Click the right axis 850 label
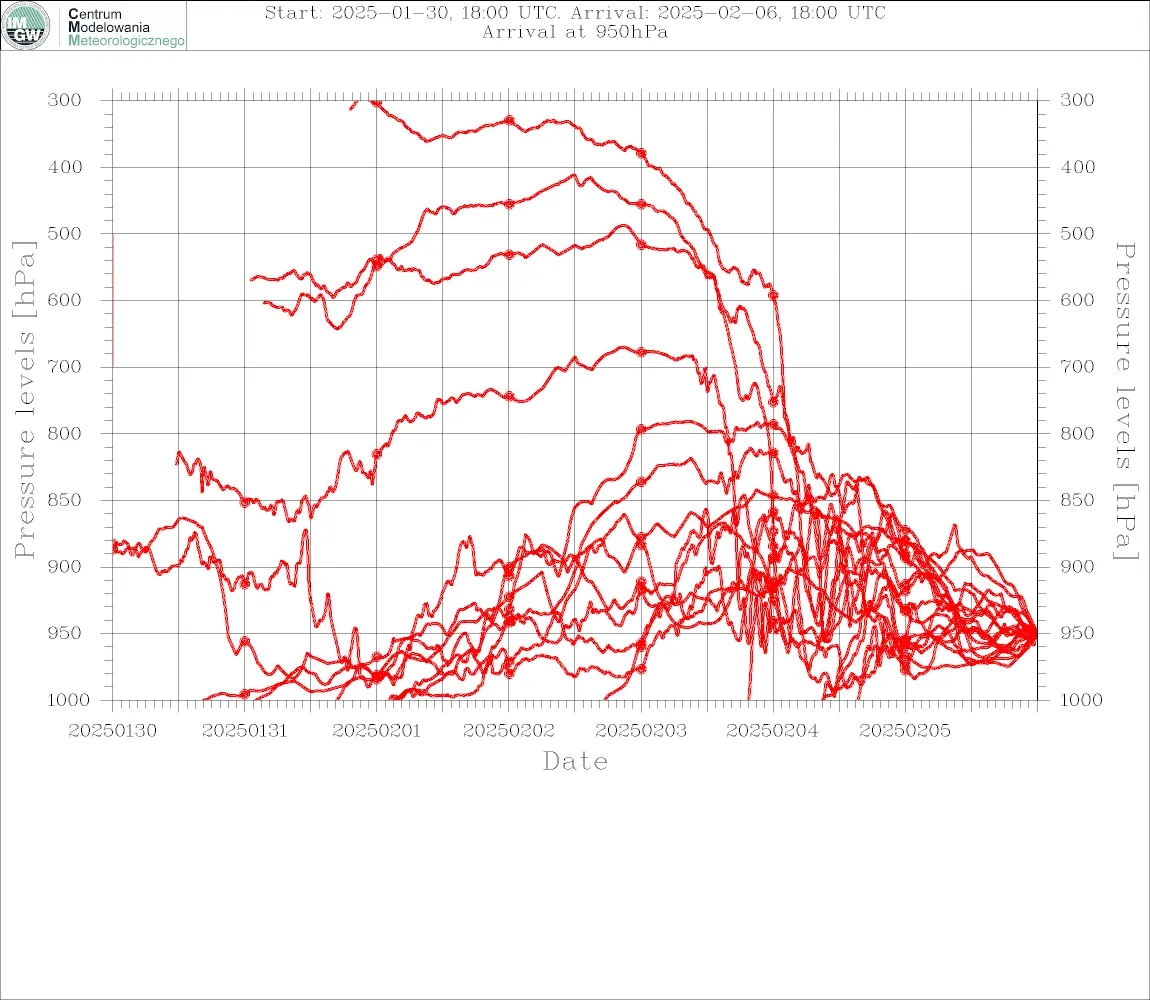 tap(1077, 500)
